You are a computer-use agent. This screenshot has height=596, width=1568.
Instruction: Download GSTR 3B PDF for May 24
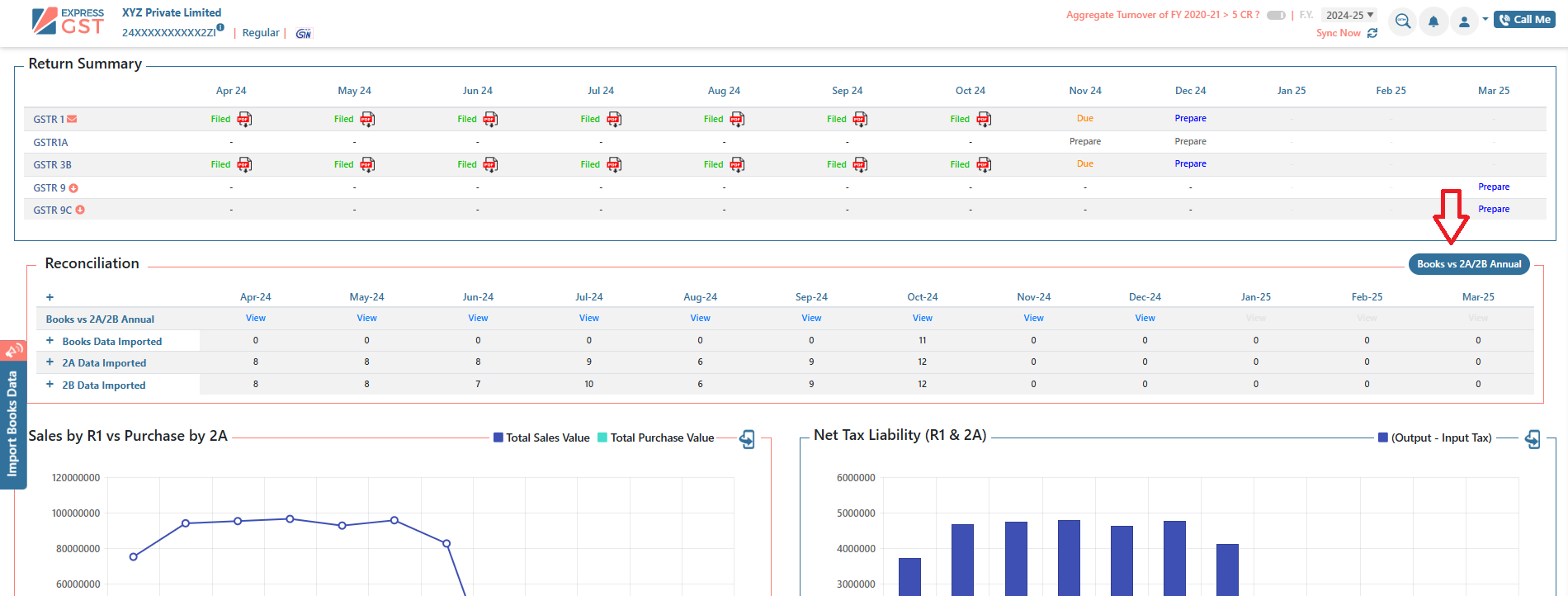click(367, 164)
